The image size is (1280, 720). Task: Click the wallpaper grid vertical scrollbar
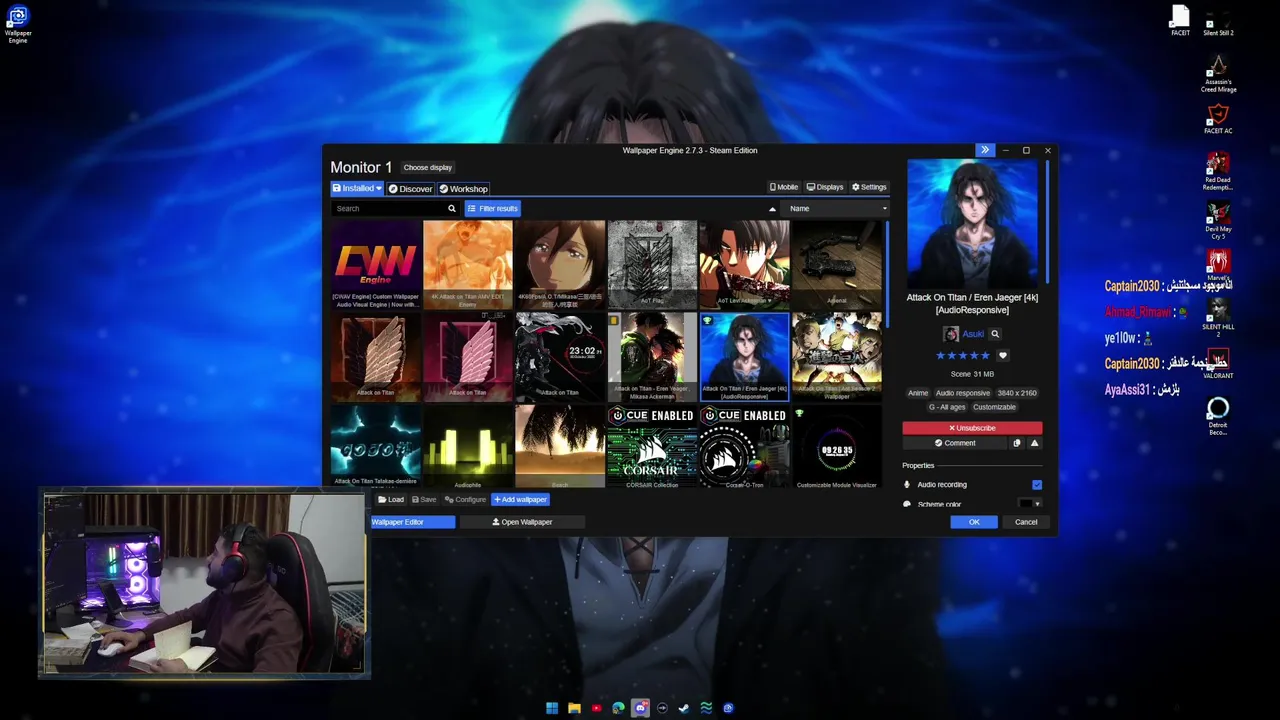click(x=887, y=275)
